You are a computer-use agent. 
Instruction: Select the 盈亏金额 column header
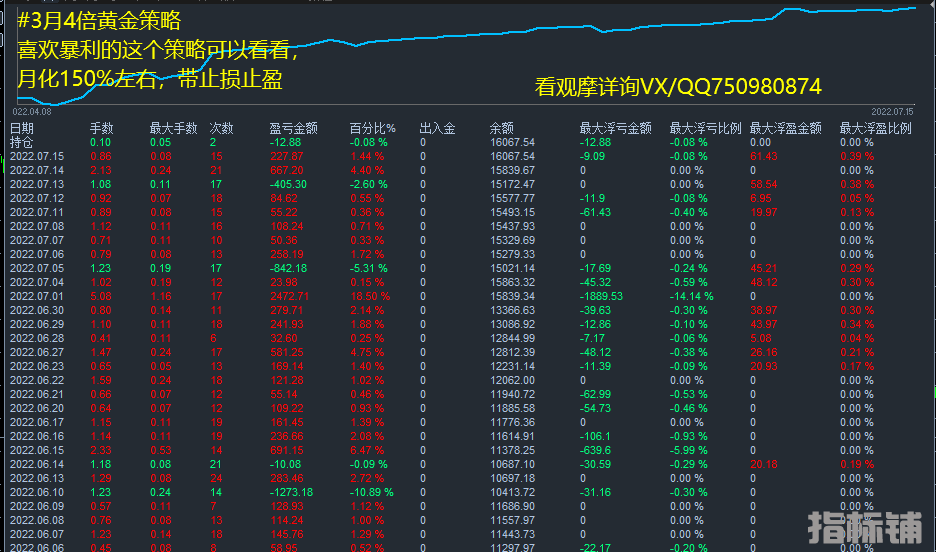click(294, 128)
